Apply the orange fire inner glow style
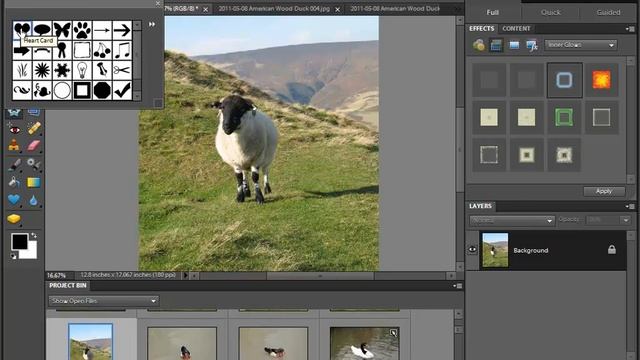Screen dimensions: 640x360 click(x=601, y=80)
